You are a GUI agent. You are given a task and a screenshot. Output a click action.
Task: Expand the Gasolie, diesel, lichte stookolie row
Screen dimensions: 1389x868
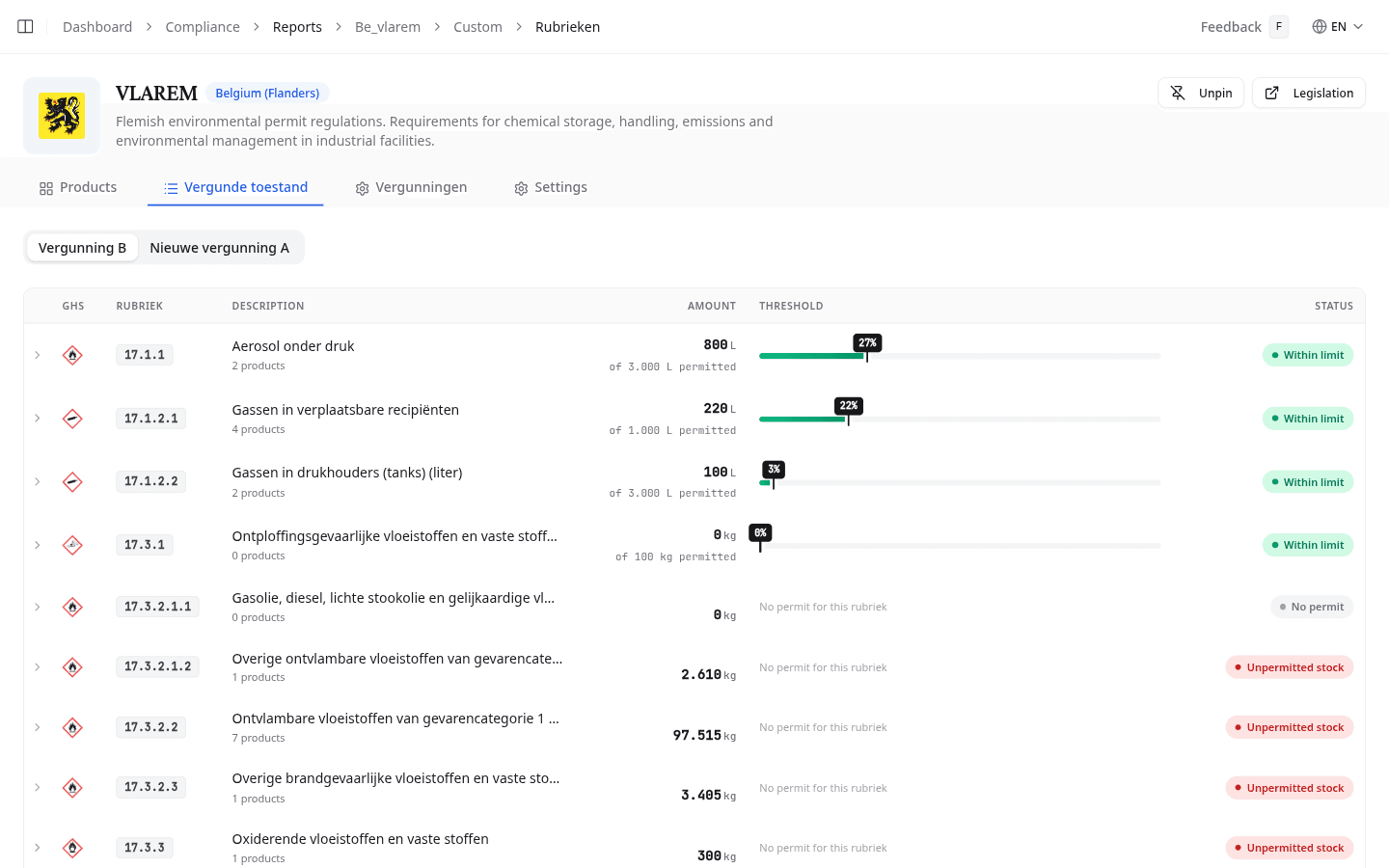[x=38, y=607]
